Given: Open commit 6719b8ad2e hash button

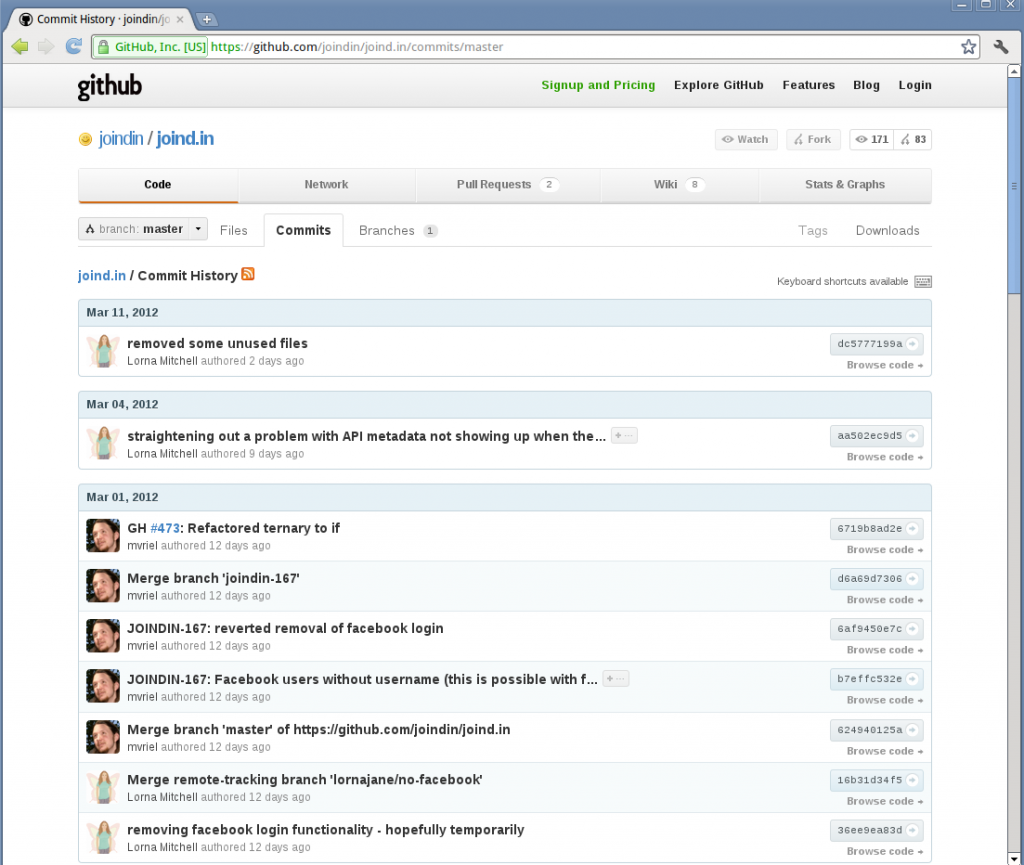Looking at the screenshot, I should click(876, 529).
